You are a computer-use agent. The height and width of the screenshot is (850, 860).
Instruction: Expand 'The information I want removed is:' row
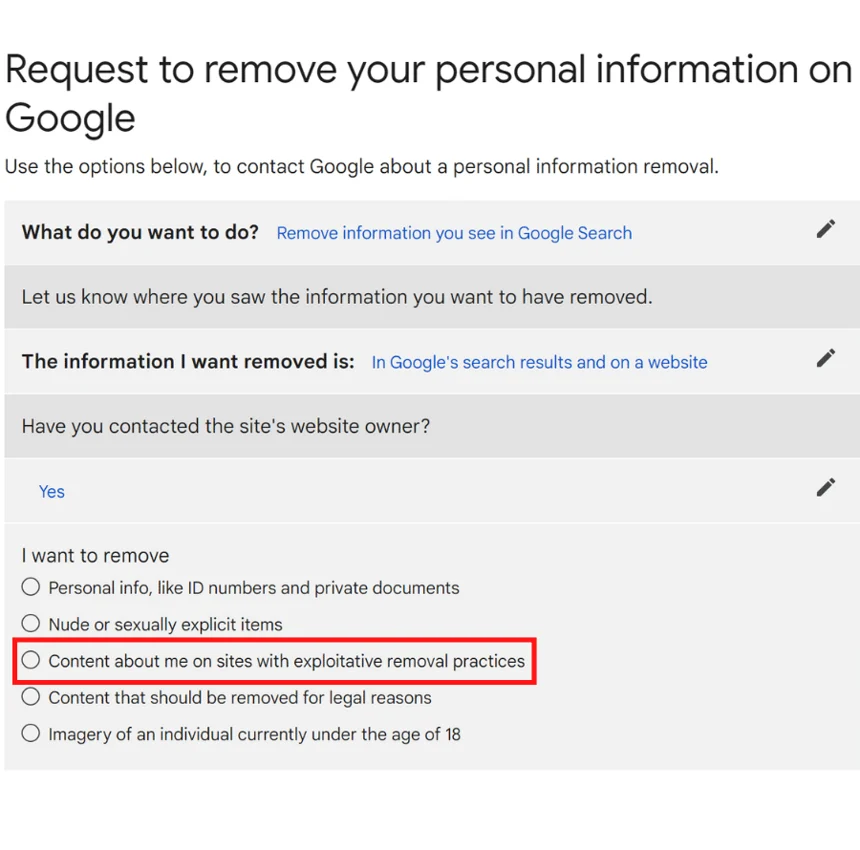[x=432, y=362]
